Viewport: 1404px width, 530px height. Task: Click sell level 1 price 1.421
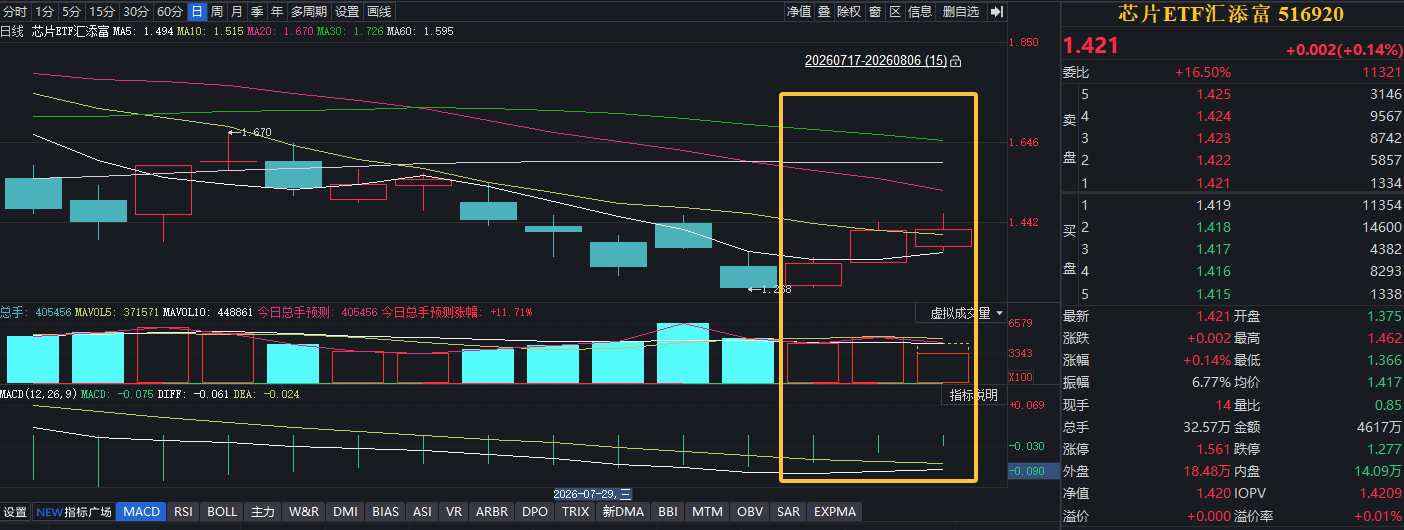coord(1214,182)
